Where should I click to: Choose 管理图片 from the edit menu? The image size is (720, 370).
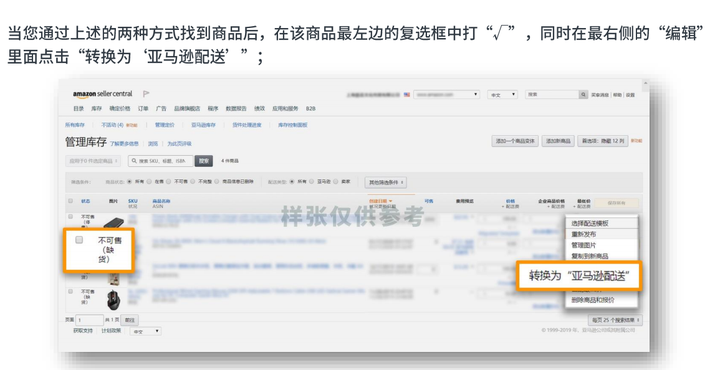[584, 245]
